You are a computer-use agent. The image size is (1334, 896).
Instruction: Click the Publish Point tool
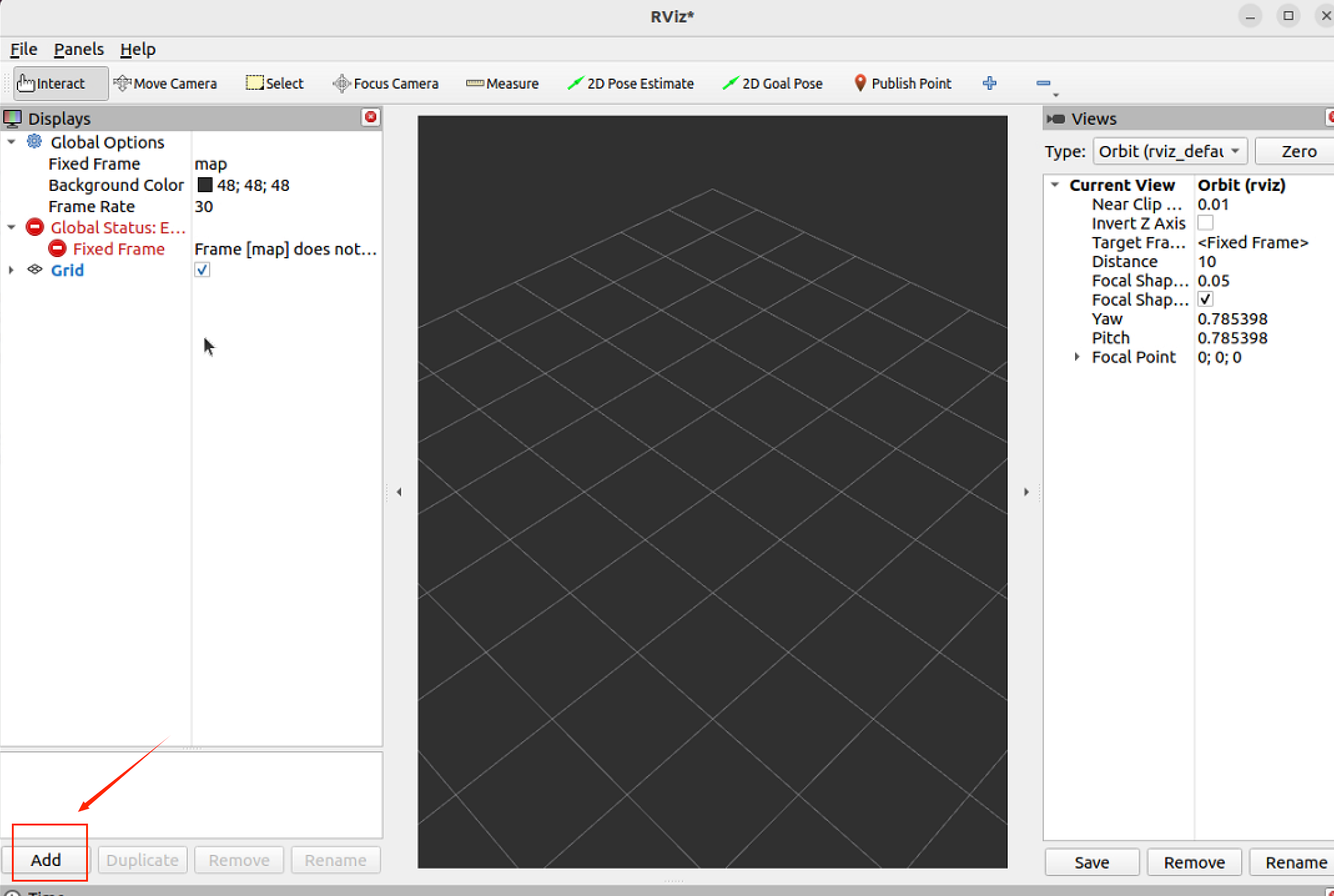pyautogui.click(x=902, y=84)
